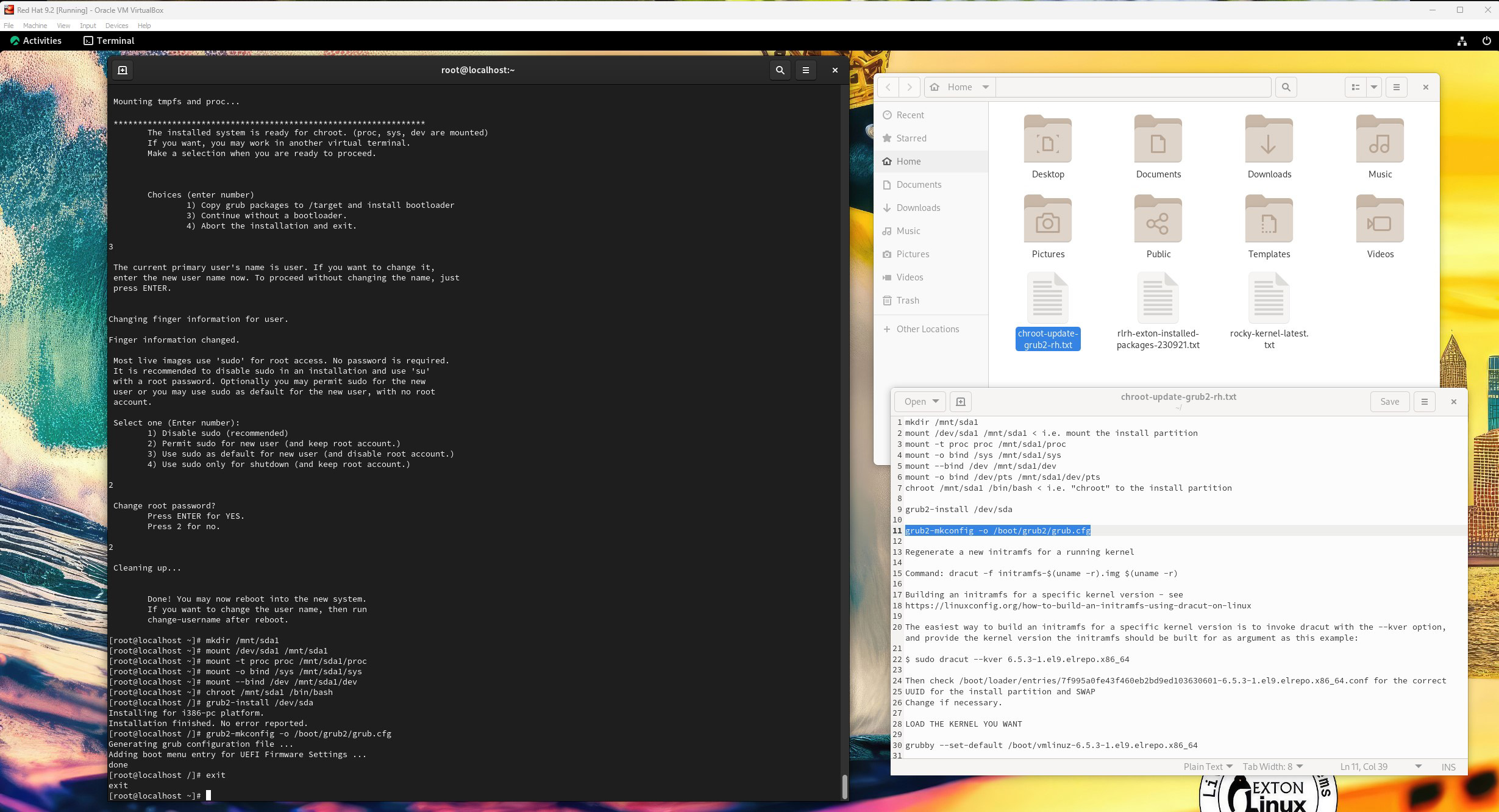The width and height of the screenshot is (1499, 812).
Task: Select Music in the Files sidebar
Action: [x=931, y=231]
